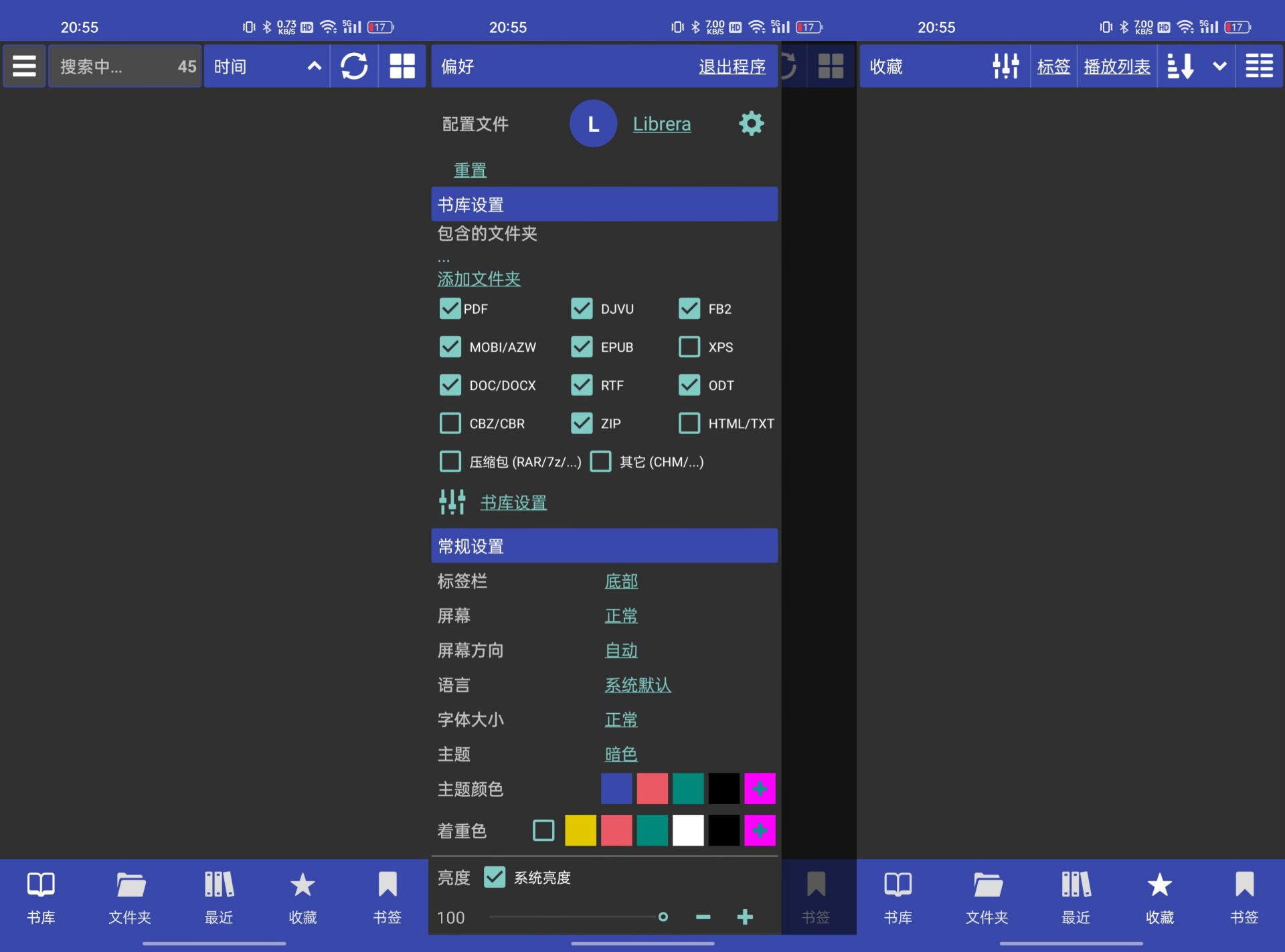This screenshot has height=952, width=1285.
Task: Change 标签栏 position from 底部
Action: (621, 581)
